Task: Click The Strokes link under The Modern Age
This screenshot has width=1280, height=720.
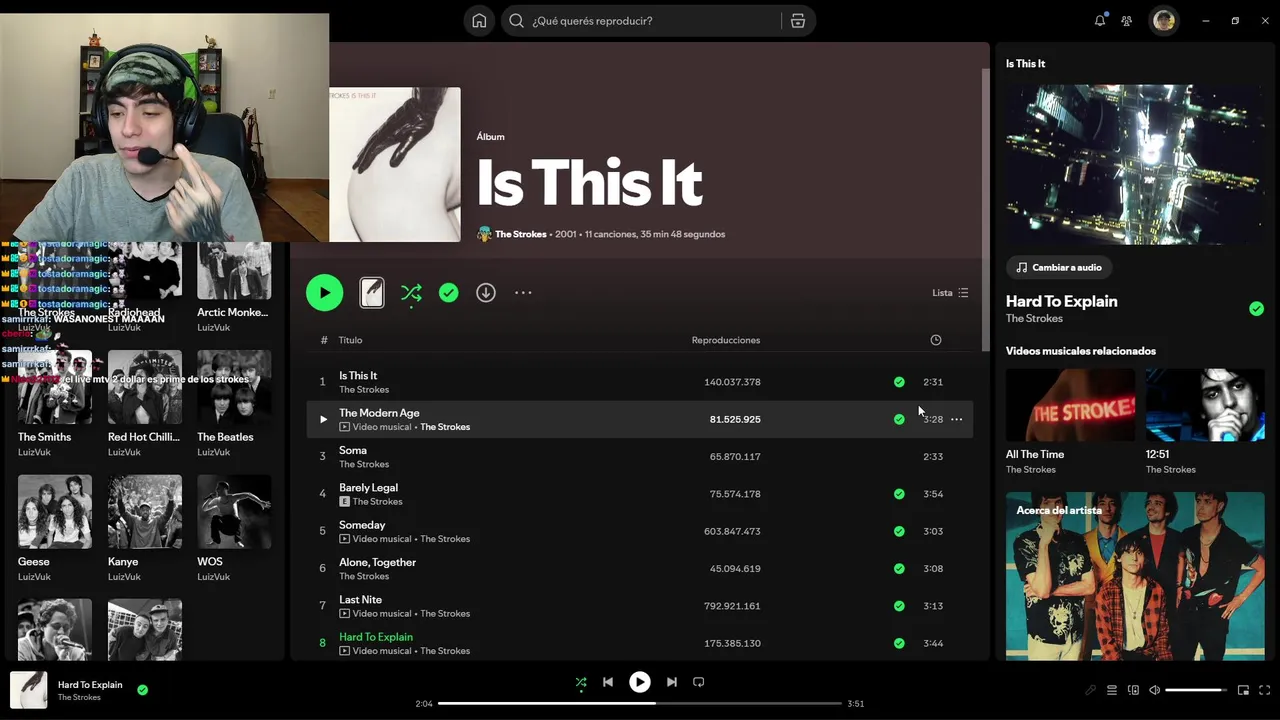Action: coord(445,427)
